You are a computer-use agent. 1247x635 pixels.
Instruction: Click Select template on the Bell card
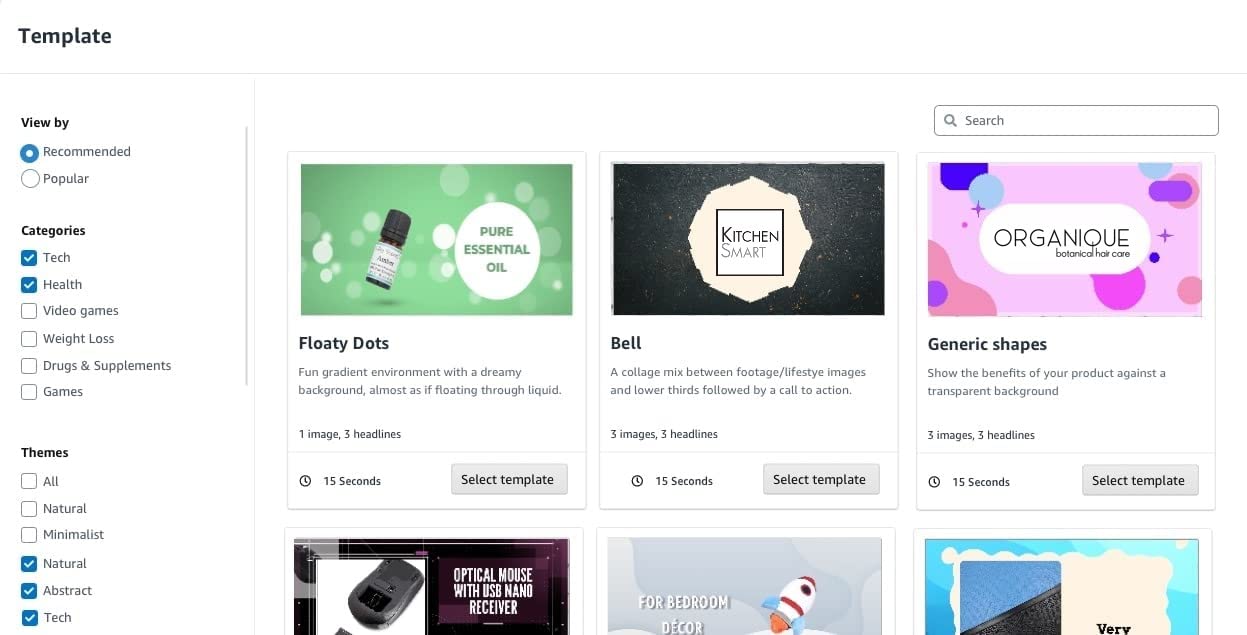click(821, 479)
